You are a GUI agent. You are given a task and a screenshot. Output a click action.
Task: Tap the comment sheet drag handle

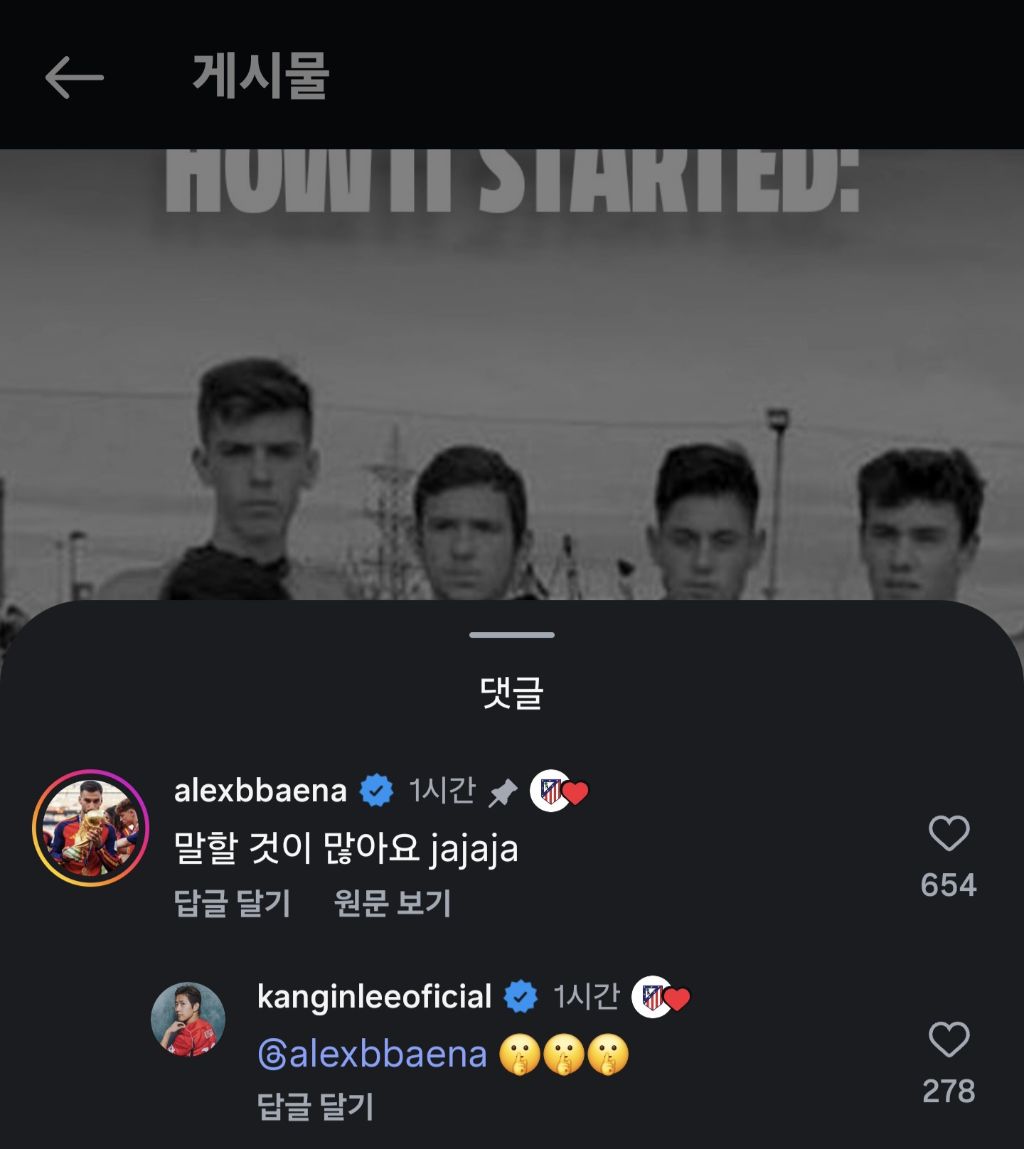pos(512,635)
